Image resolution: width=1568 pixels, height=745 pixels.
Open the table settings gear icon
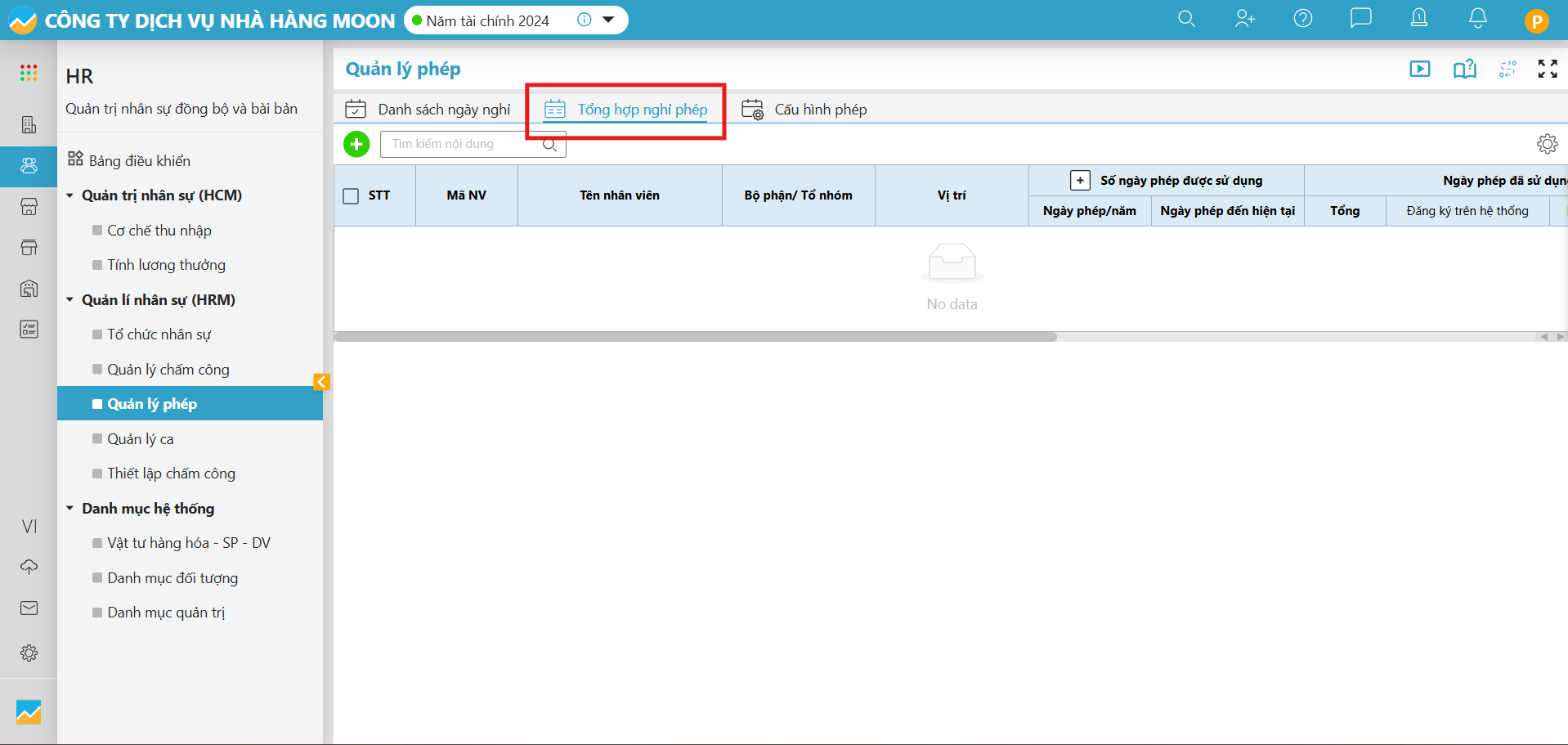[1547, 145]
